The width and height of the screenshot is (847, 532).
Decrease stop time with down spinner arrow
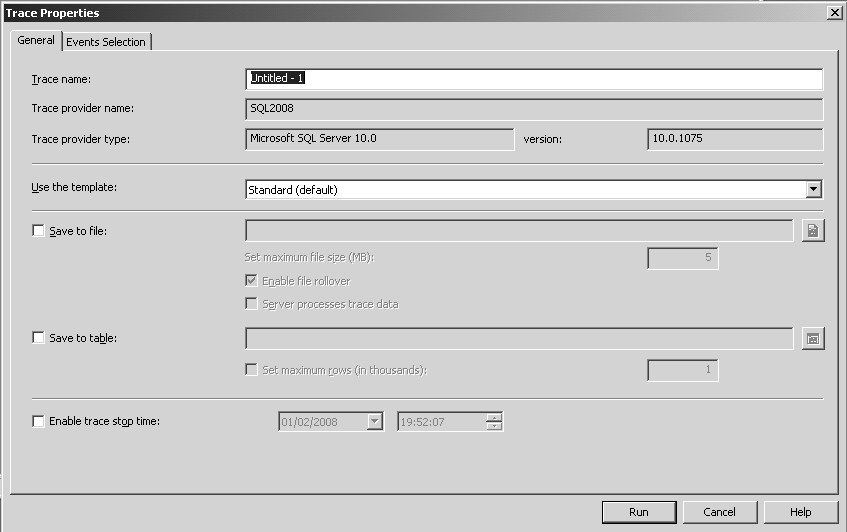[x=494, y=426]
